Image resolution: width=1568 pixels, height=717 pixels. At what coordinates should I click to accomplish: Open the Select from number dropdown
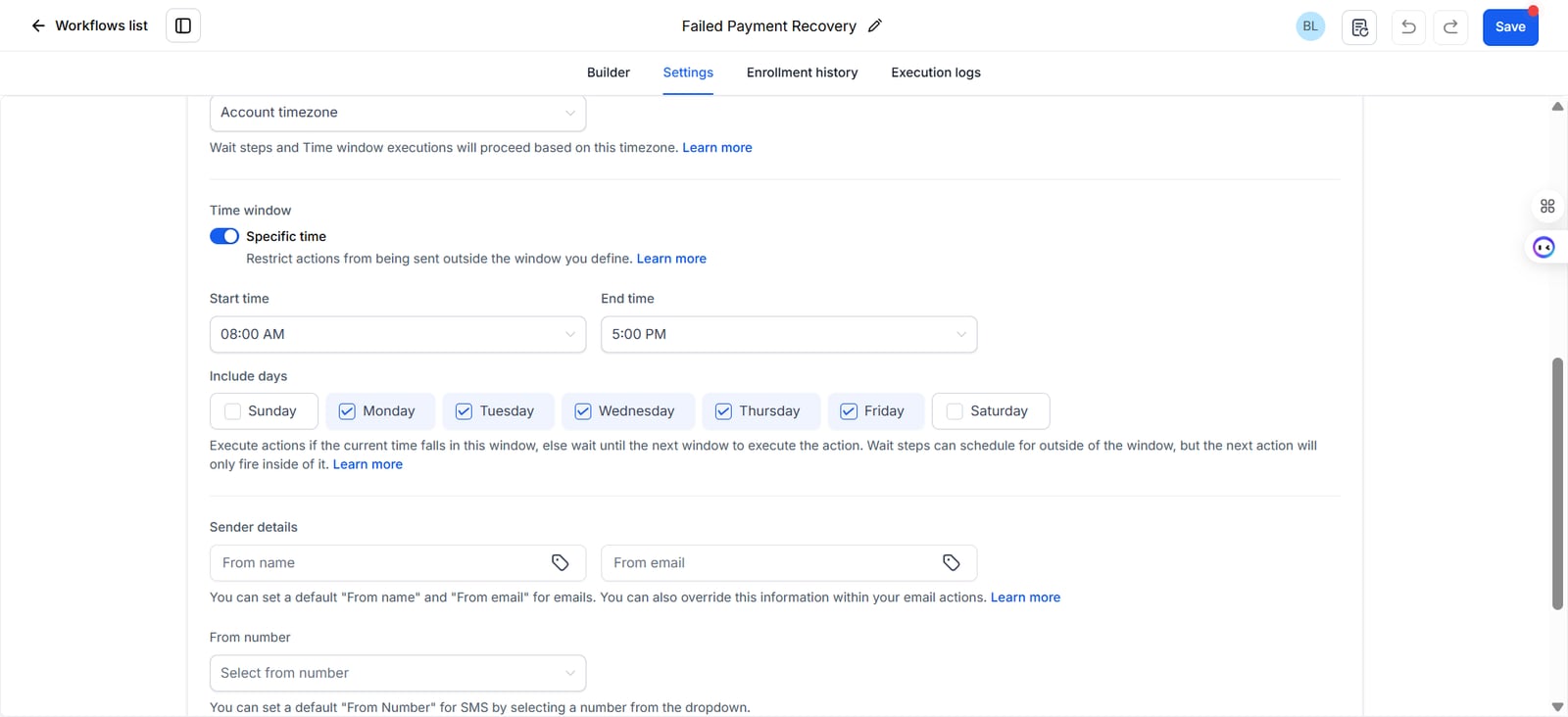tap(398, 673)
